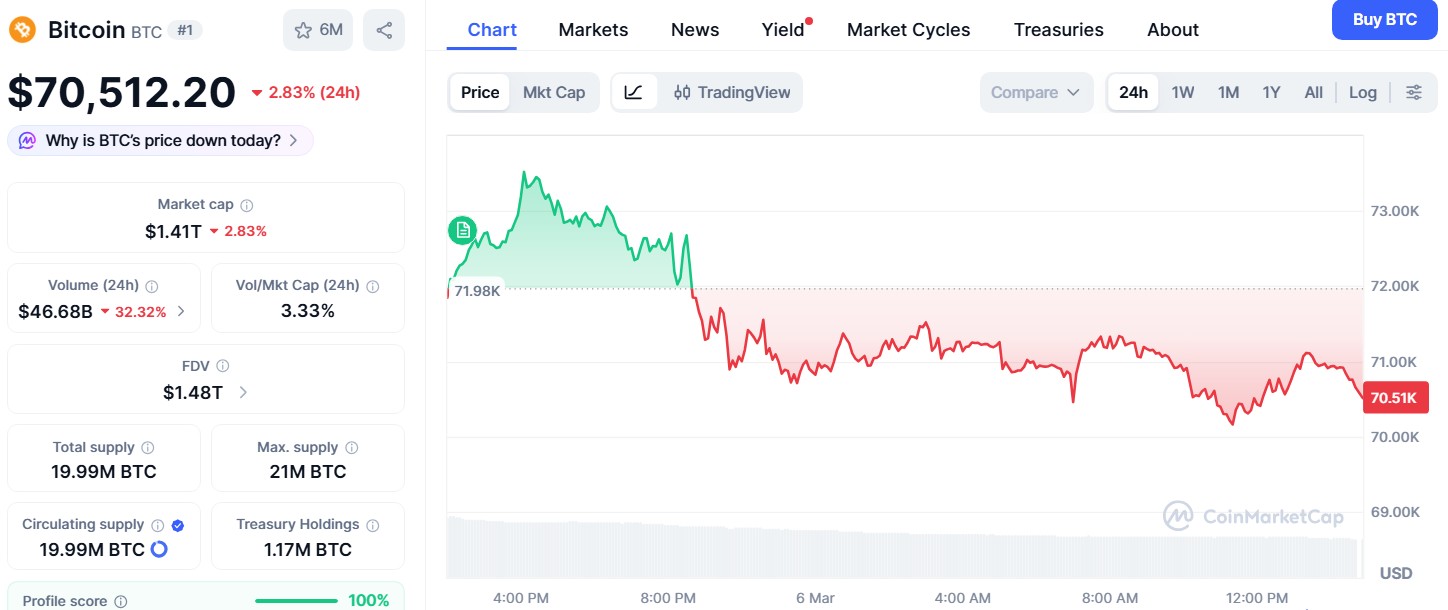The height and width of the screenshot is (610, 1448).
Task: Open the share icon next to watchlist
Action: tap(383, 29)
